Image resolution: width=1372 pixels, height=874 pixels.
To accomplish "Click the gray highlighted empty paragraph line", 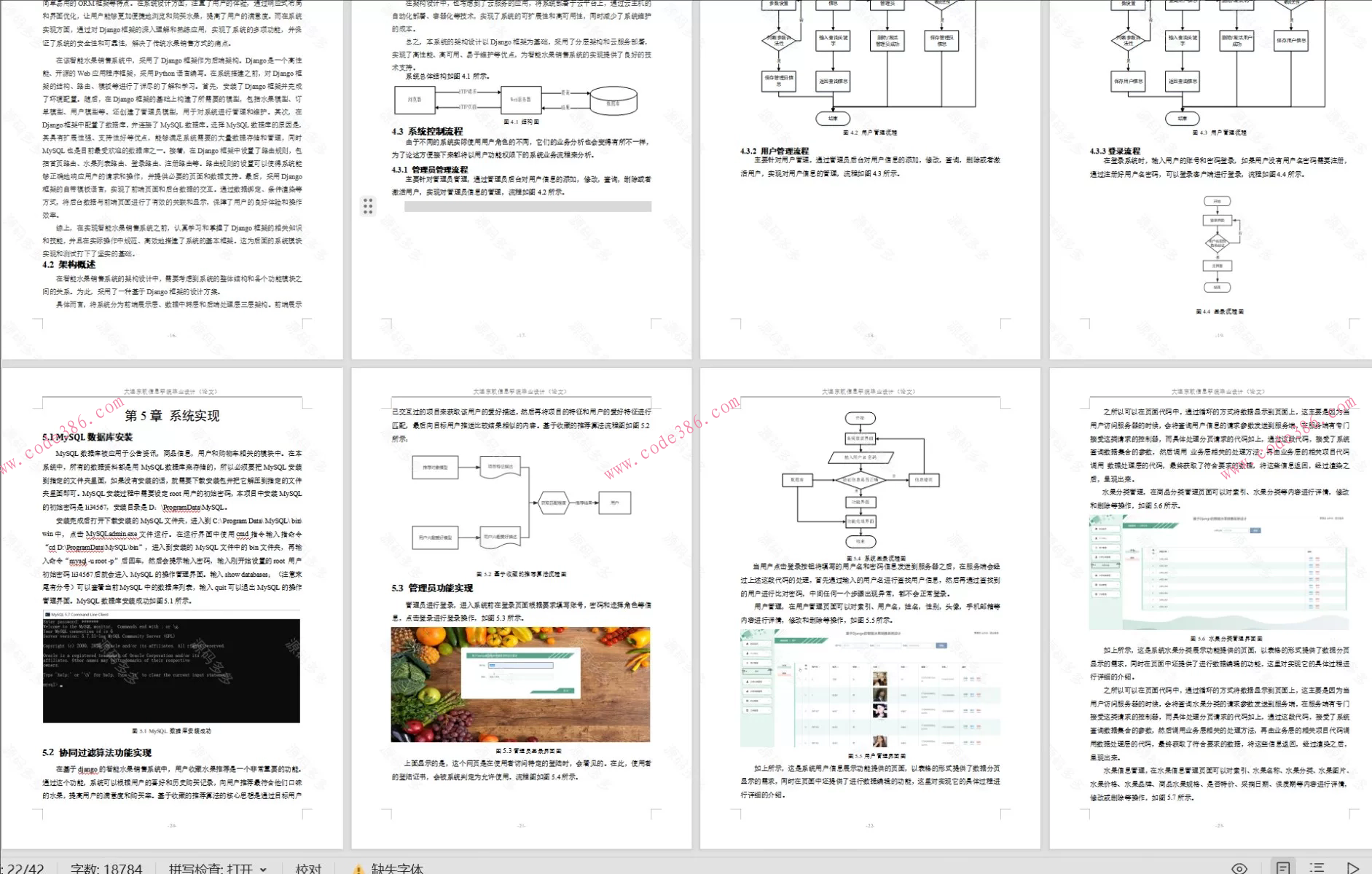I will coord(528,207).
